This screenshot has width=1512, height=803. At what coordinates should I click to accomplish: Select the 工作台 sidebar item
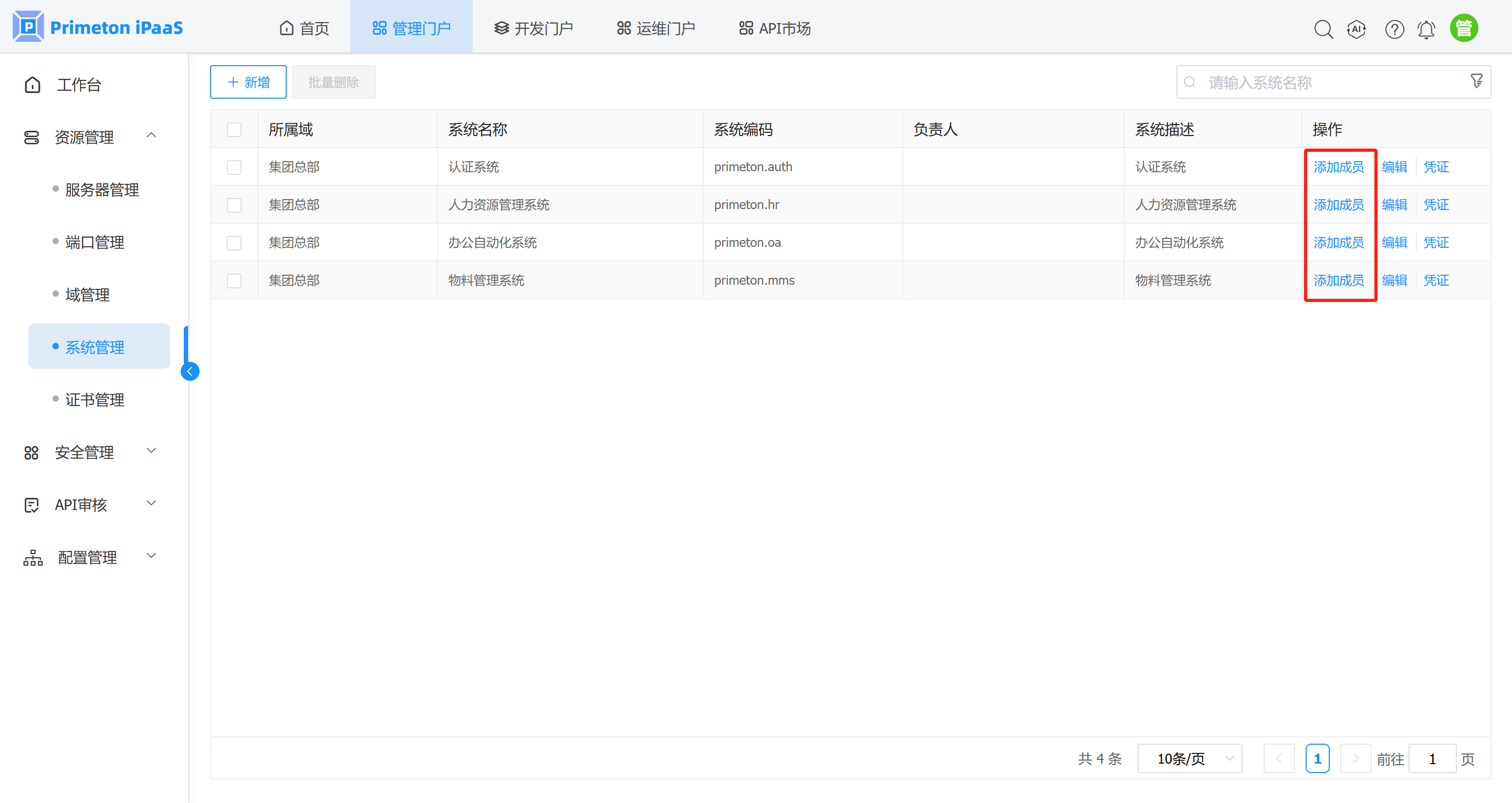click(x=79, y=85)
